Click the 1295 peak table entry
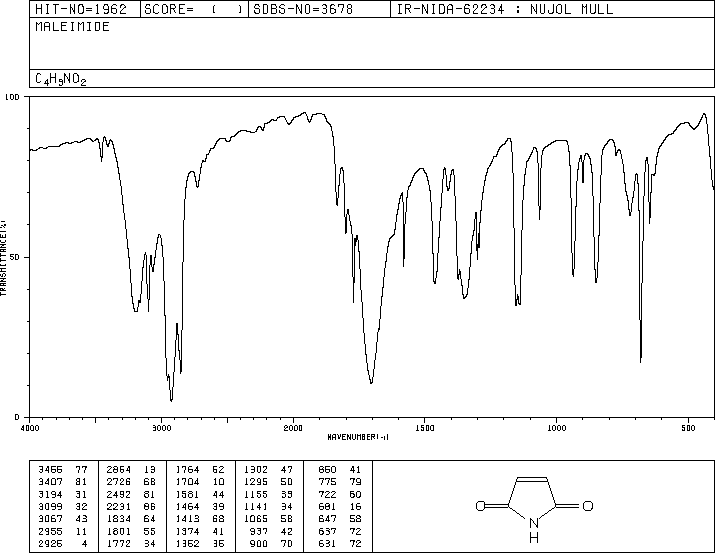Viewport: 715px width, 553px height. 268,482
